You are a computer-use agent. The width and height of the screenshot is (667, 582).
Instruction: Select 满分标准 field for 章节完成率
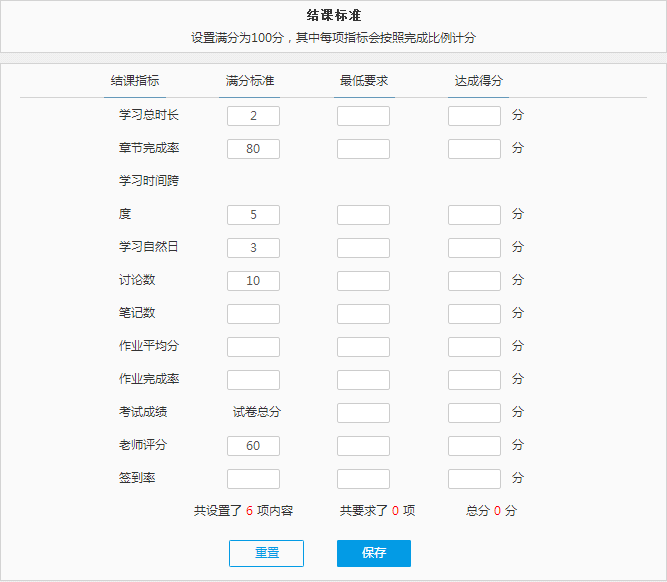tap(254, 149)
